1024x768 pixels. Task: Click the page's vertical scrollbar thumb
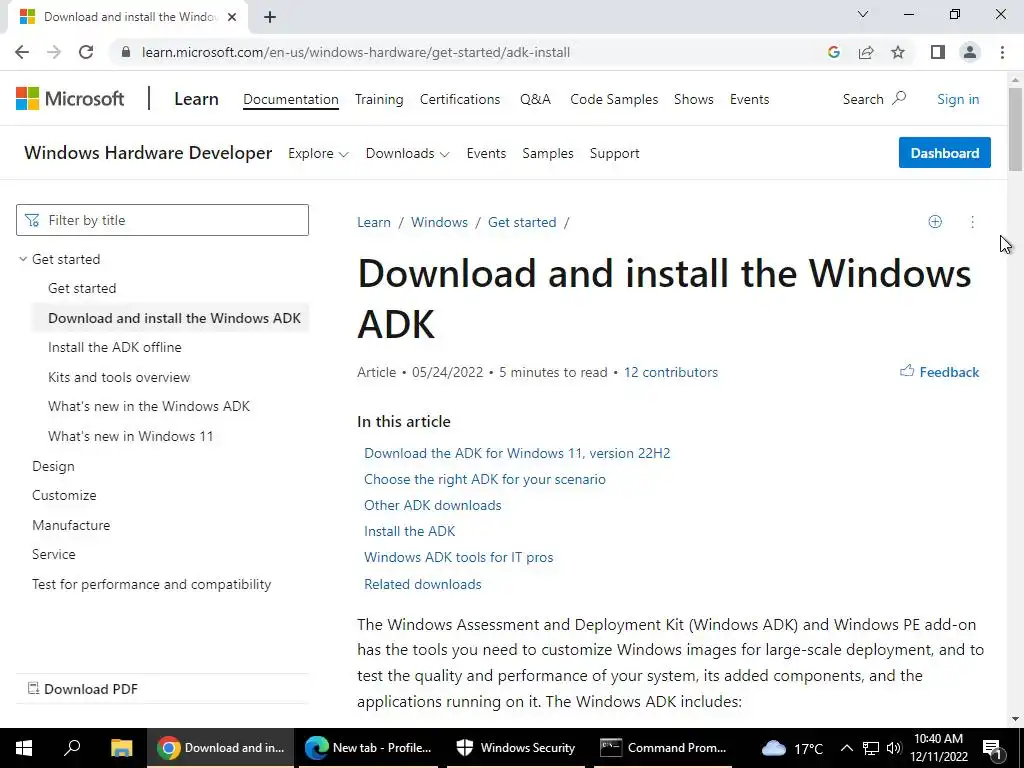[1015, 129]
